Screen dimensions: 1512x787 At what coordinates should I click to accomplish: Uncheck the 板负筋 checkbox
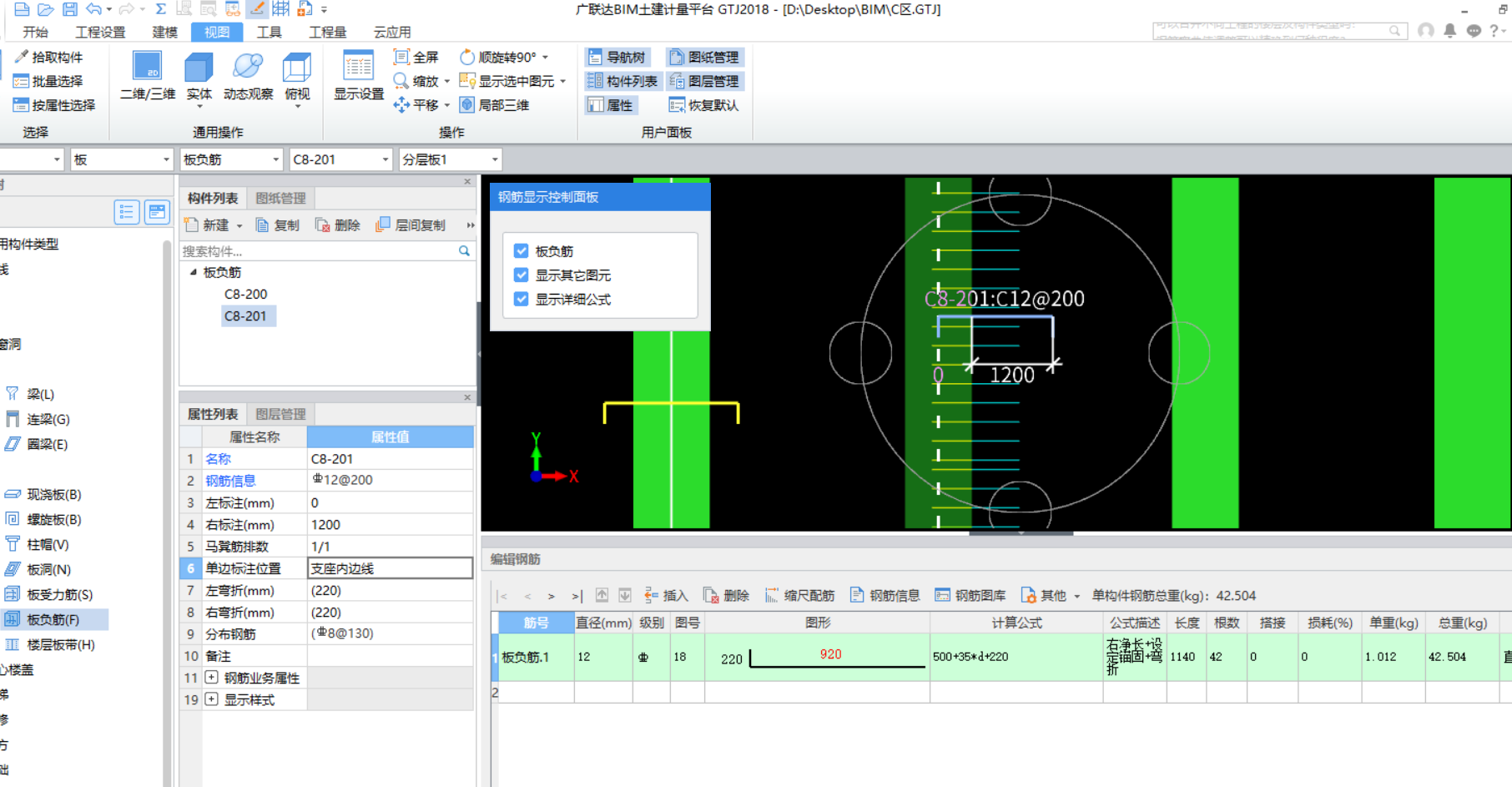(x=522, y=251)
